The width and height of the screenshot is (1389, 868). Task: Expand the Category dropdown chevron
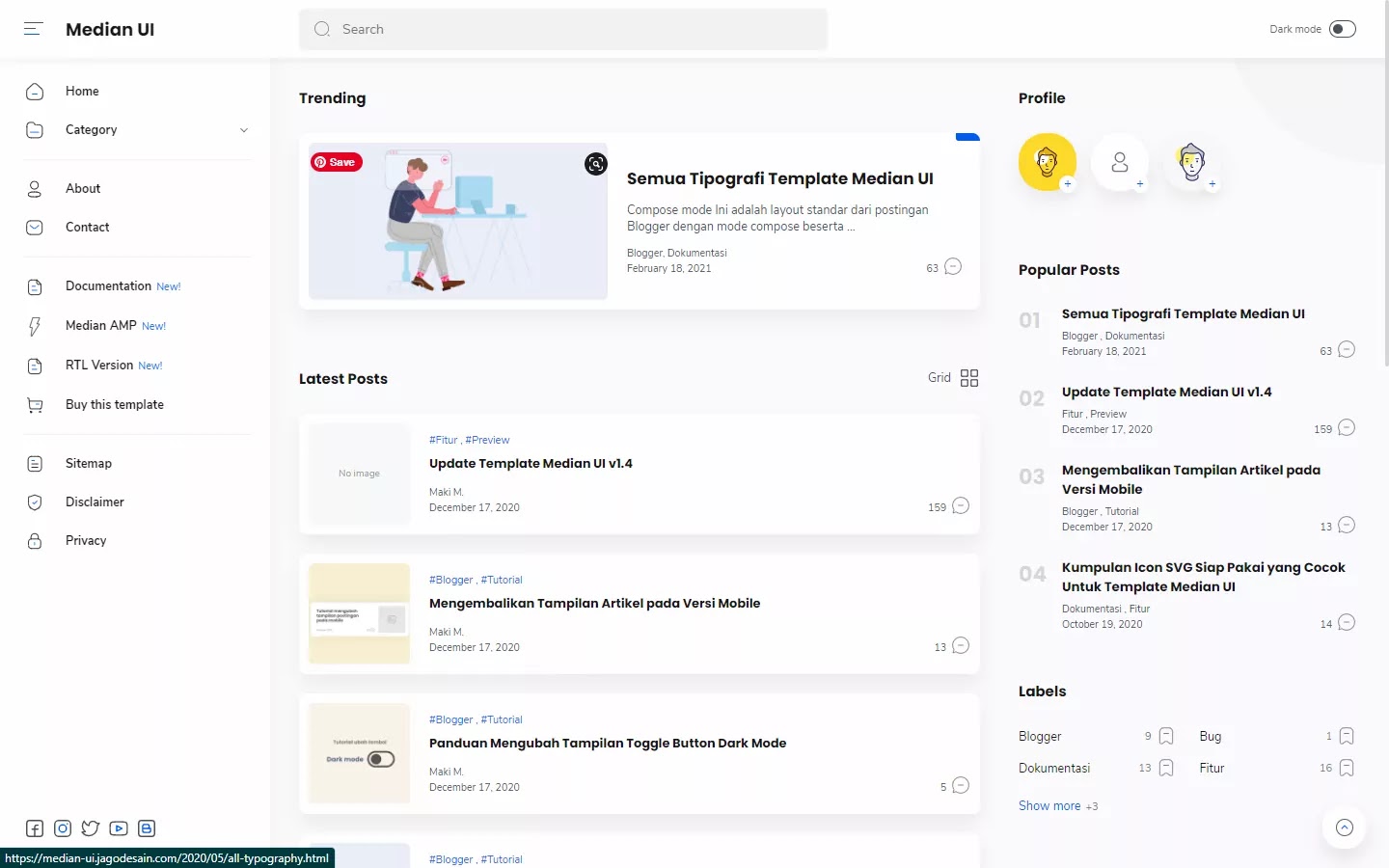244,130
